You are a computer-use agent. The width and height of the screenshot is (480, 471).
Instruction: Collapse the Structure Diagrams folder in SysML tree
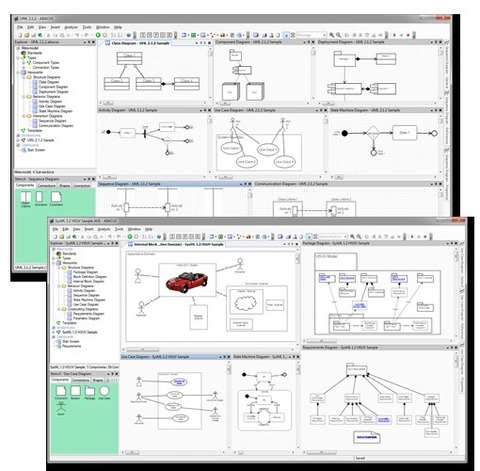tap(59, 267)
